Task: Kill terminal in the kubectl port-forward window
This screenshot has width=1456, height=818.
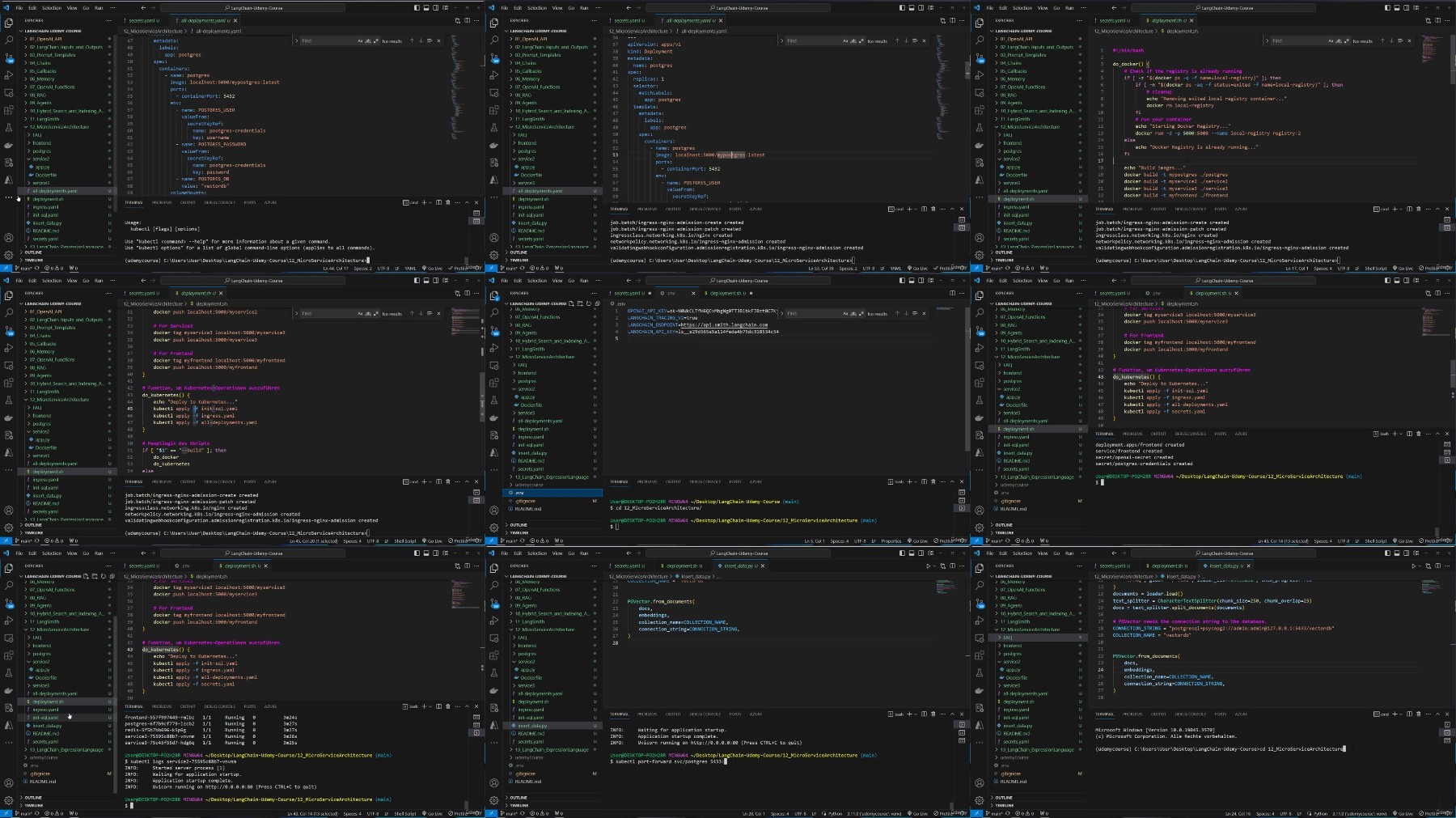Action: pos(933,714)
